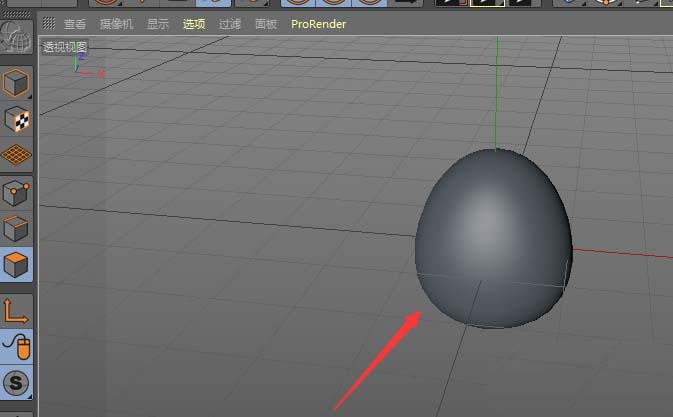This screenshot has height=417, width=673.
Task: Click the viewport menu grip handle icon
Action: (x=49, y=24)
